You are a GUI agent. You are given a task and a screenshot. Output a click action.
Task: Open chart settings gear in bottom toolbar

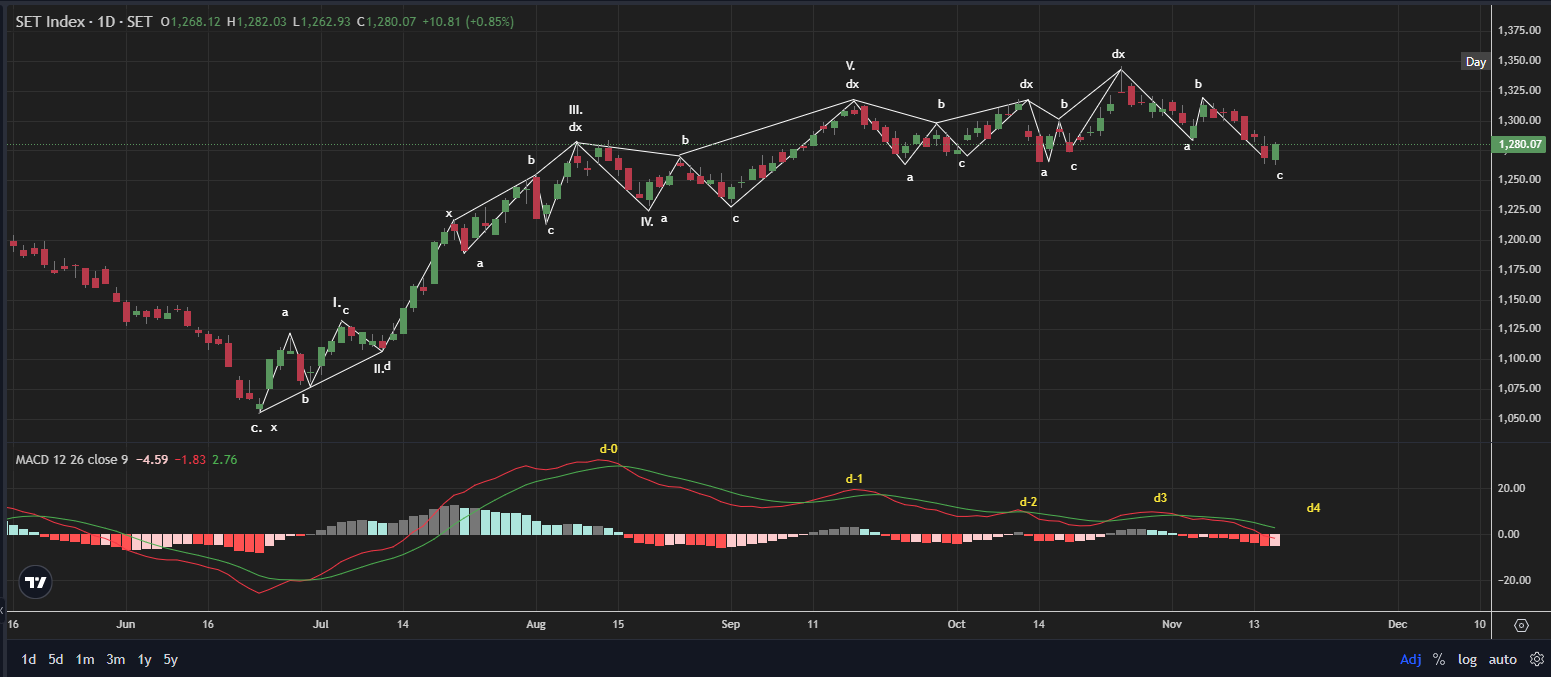tap(1537, 659)
